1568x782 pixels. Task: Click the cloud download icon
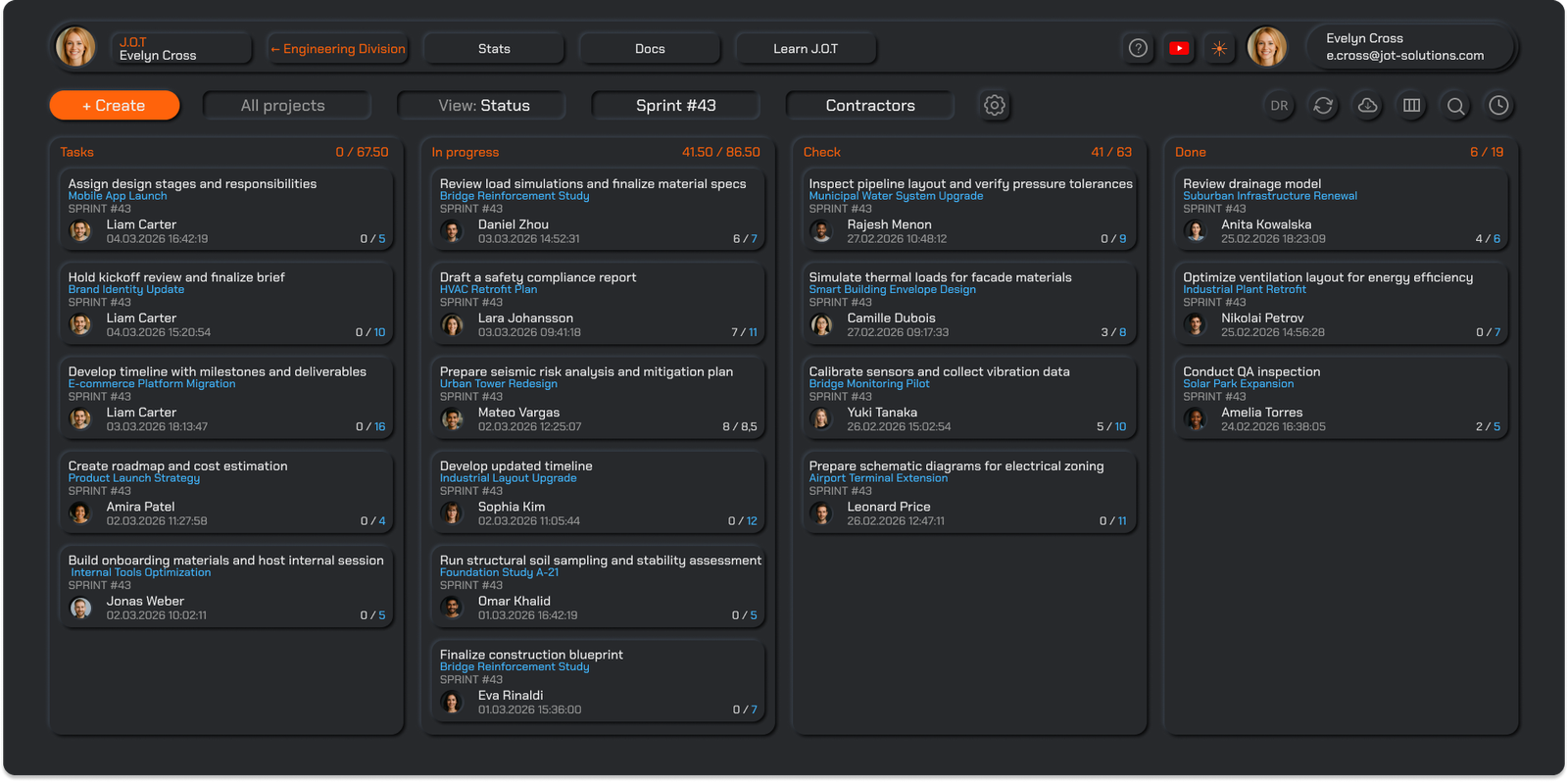pyautogui.click(x=1367, y=106)
